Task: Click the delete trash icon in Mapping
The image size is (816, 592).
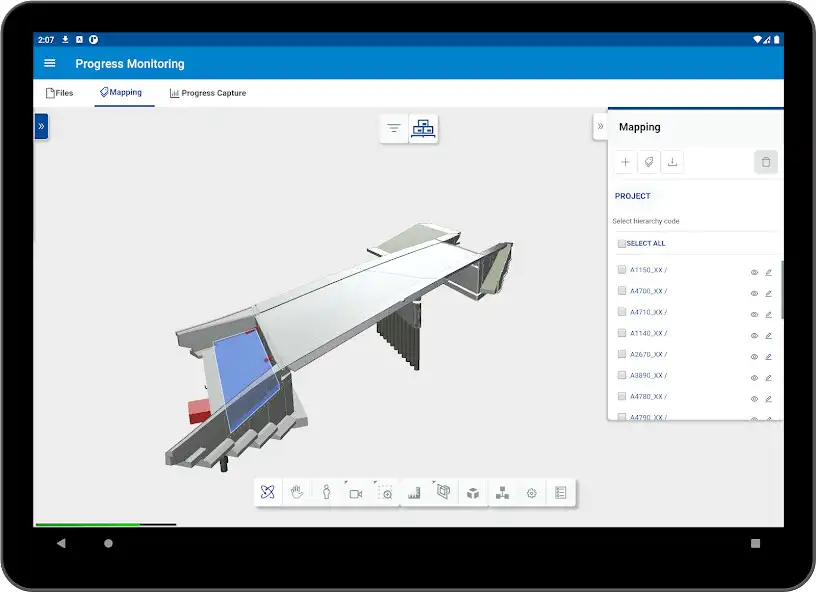Action: (766, 162)
